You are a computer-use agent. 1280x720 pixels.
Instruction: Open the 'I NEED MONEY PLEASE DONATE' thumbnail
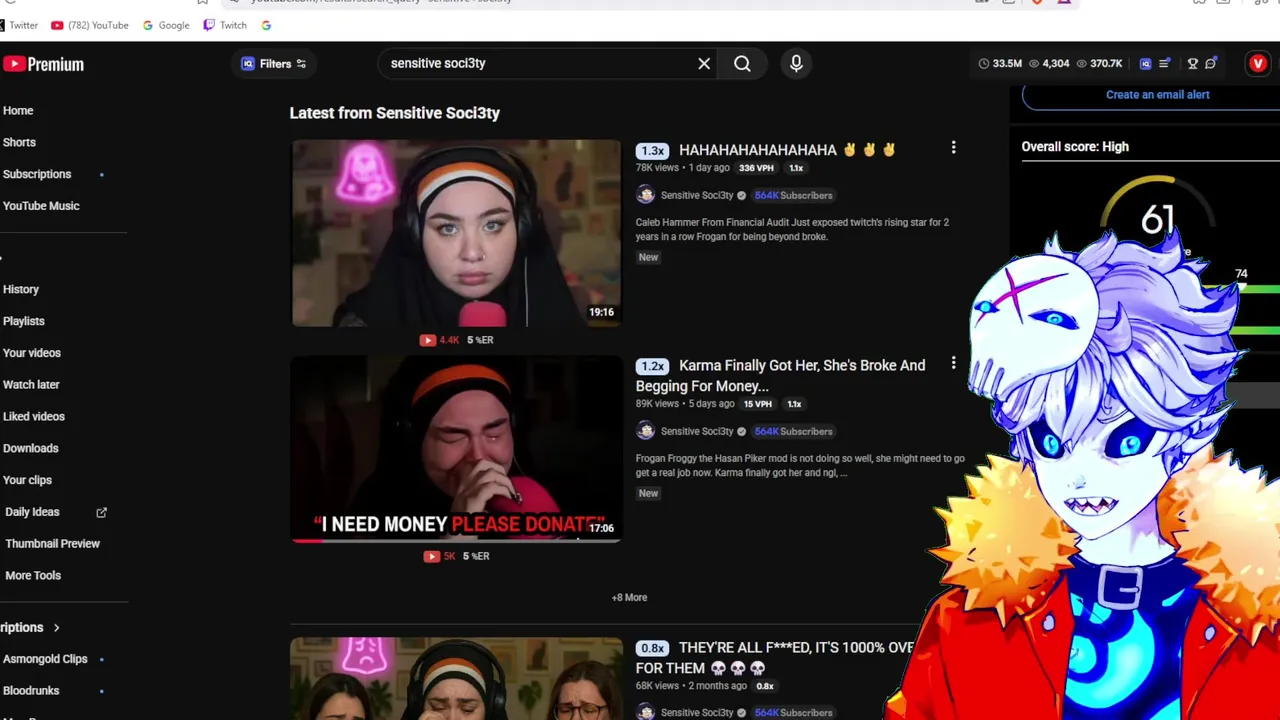tap(456, 449)
